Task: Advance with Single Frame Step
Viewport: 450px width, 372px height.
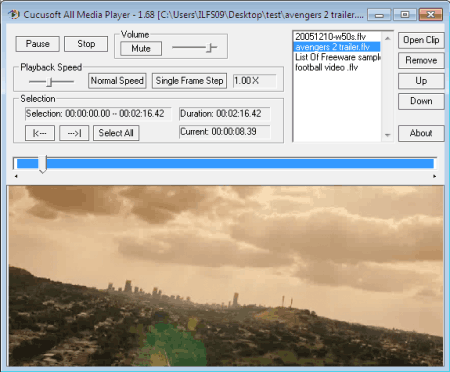Action: (189, 81)
